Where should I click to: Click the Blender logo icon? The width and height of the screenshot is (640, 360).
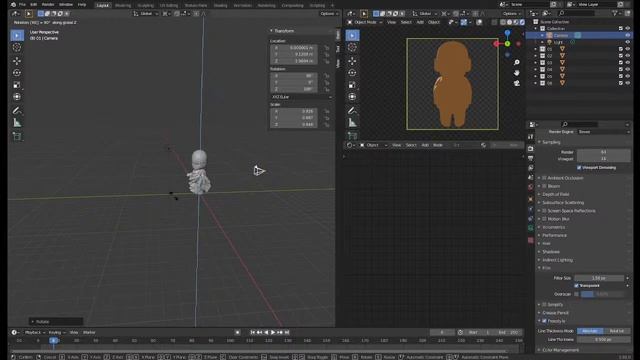[x=13, y=4]
